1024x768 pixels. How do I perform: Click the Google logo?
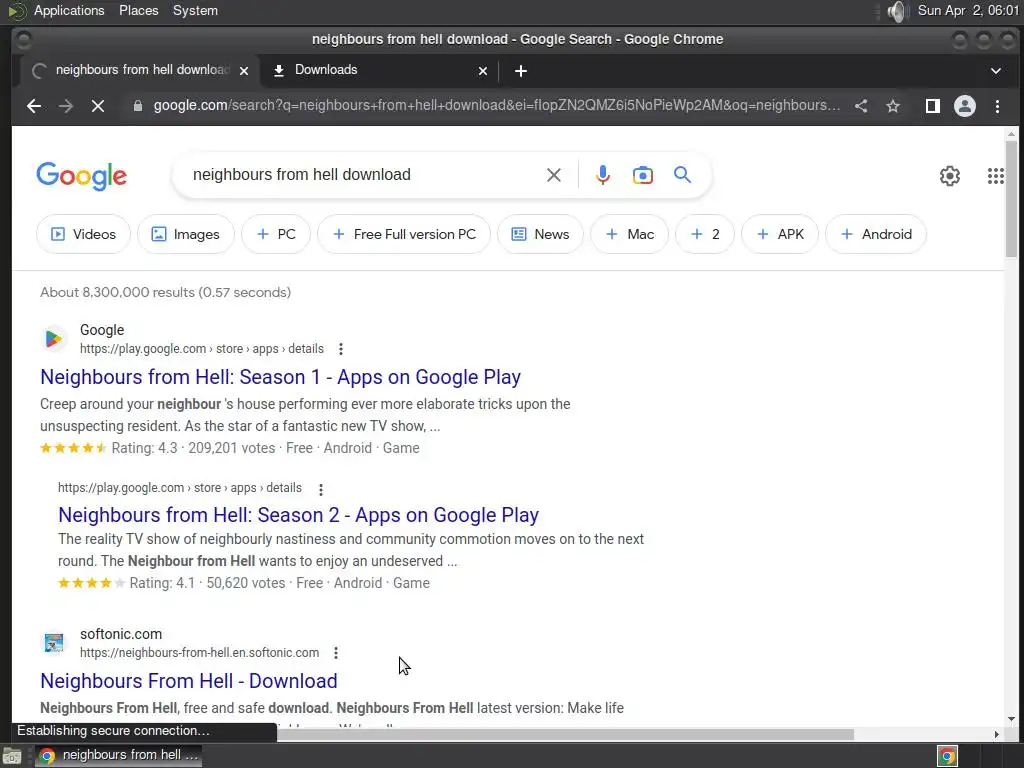tap(82, 176)
